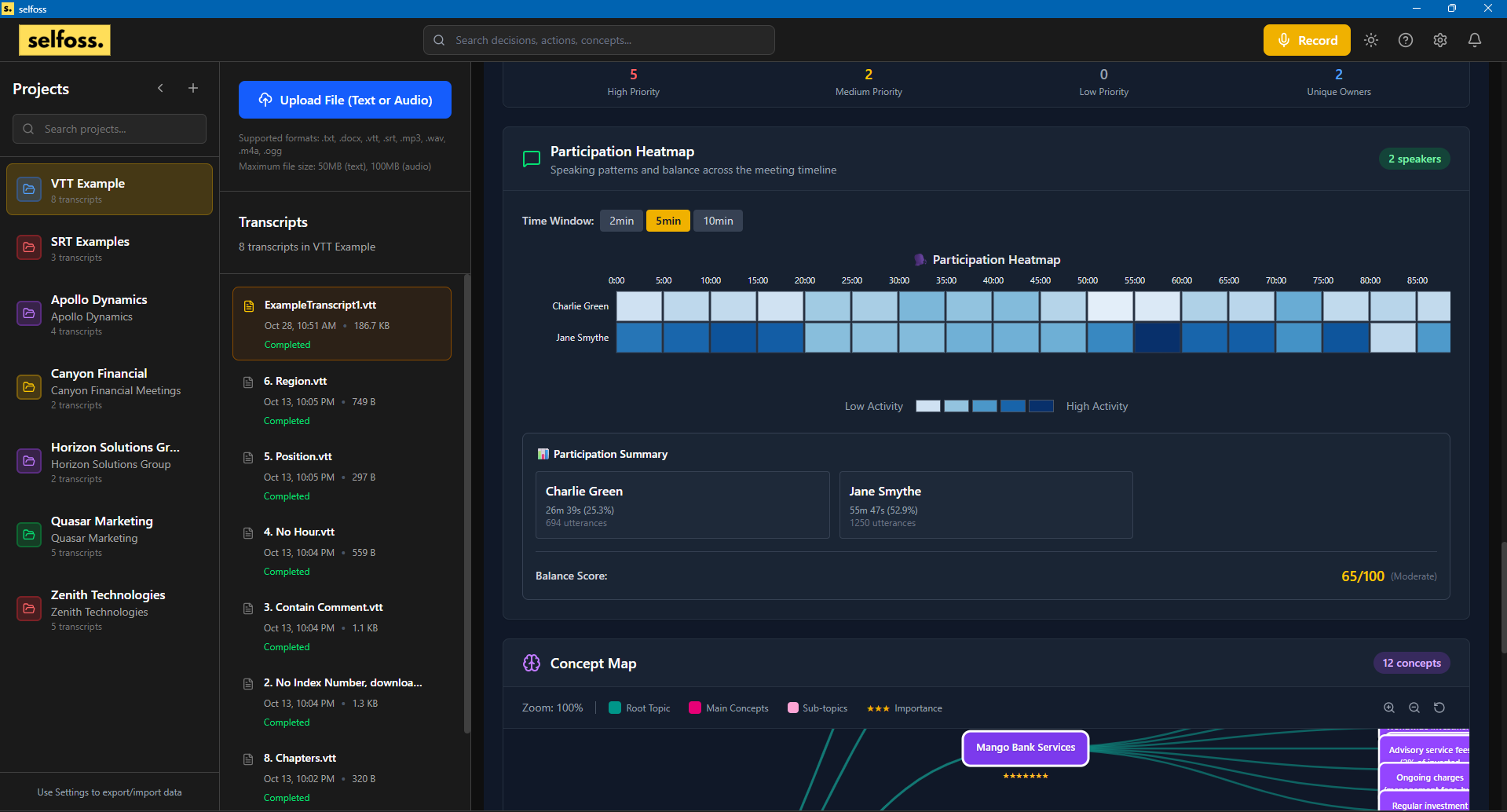Open the Zenith Technologies project
The width and height of the screenshot is (1507, 812).
point(109,609)
